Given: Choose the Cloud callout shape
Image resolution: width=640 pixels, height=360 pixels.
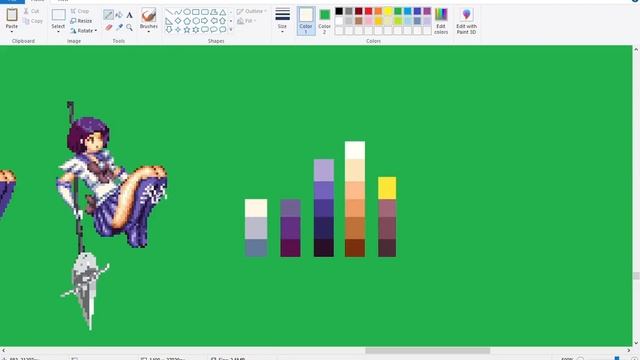Looking at the screenshot, I should [x=223, y=30].
